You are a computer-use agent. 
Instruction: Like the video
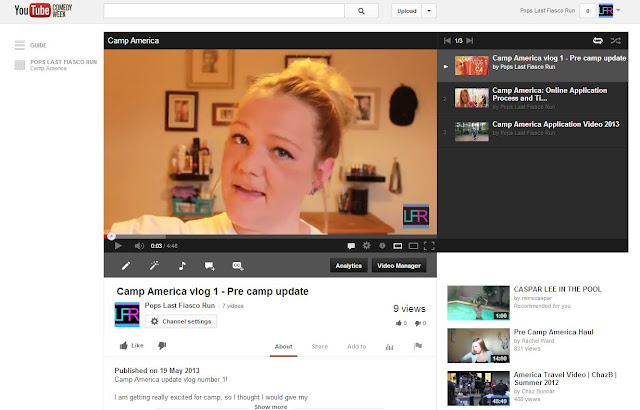[x=131, y=346]
